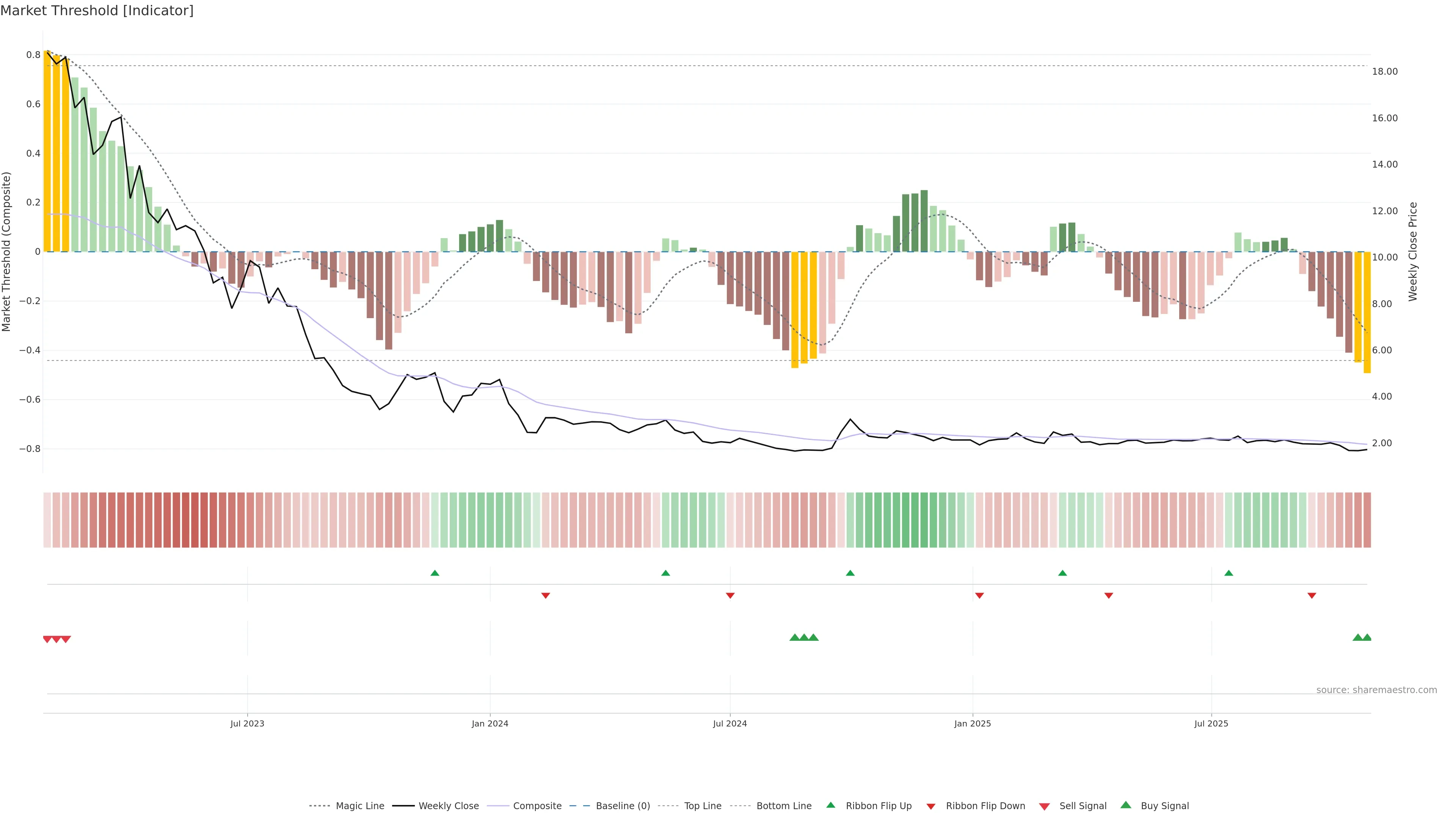
Task: Hide the Composite line via legend
Action: pyautogui.click(x=537, y=806)
